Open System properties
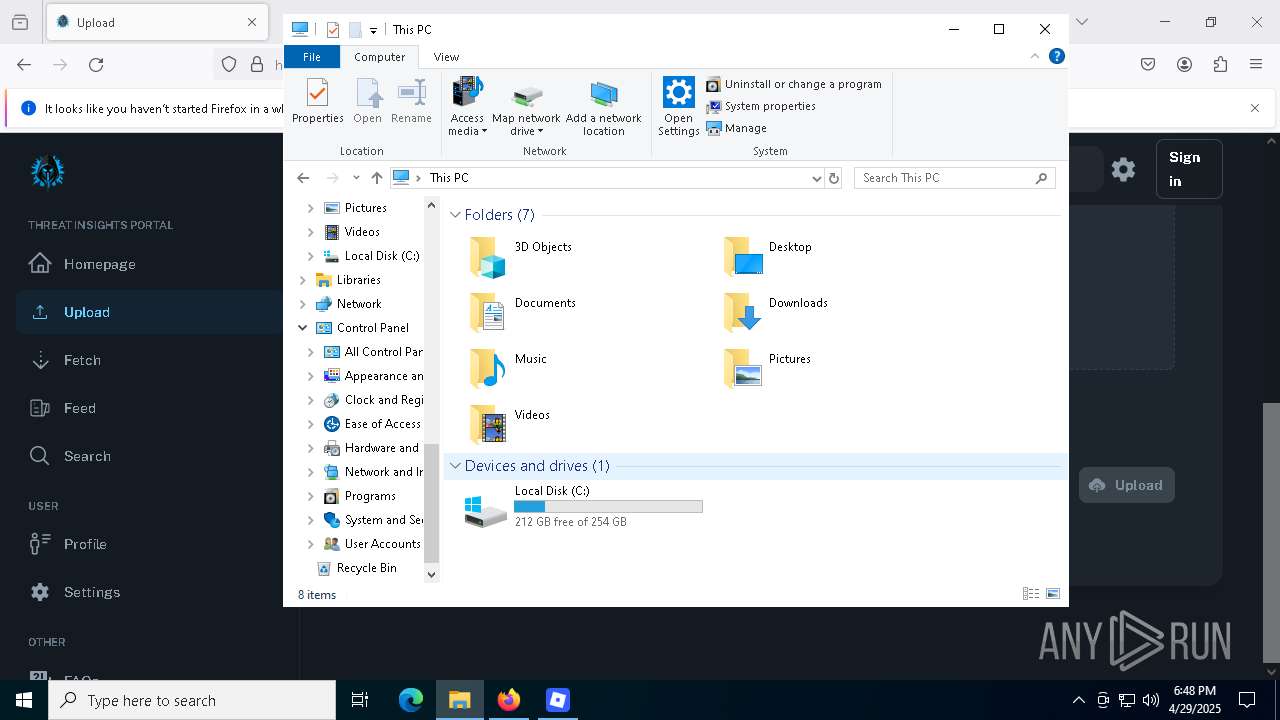 tap(761, 106)
